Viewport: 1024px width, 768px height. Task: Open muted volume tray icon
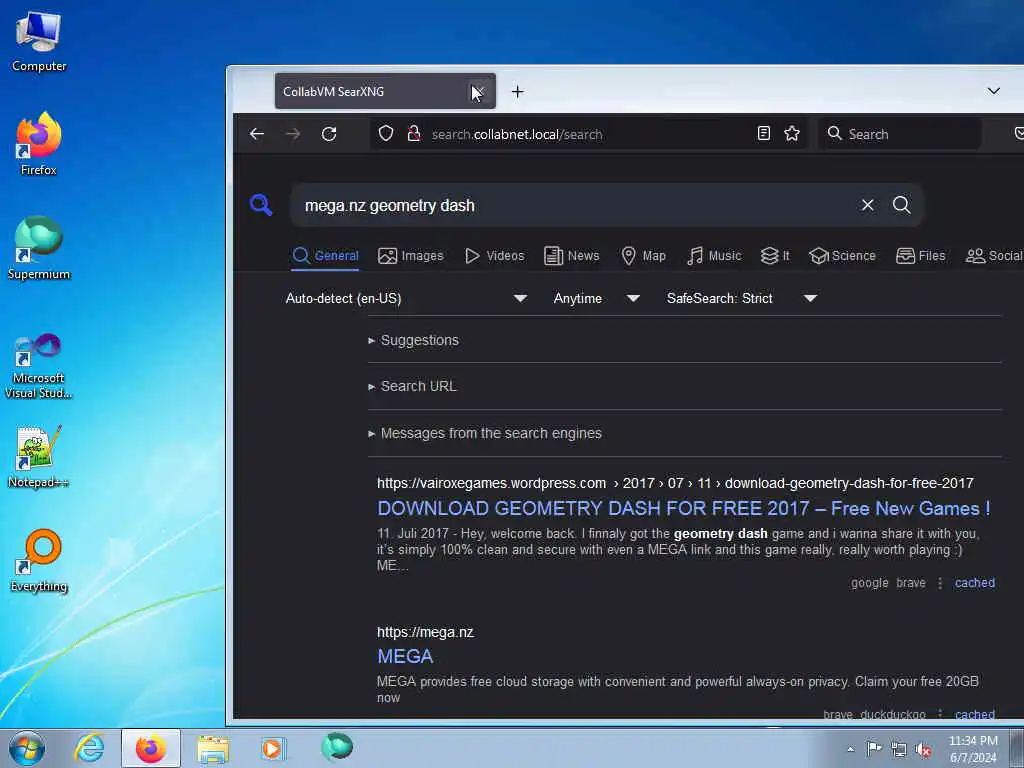[x=923, y=750]
